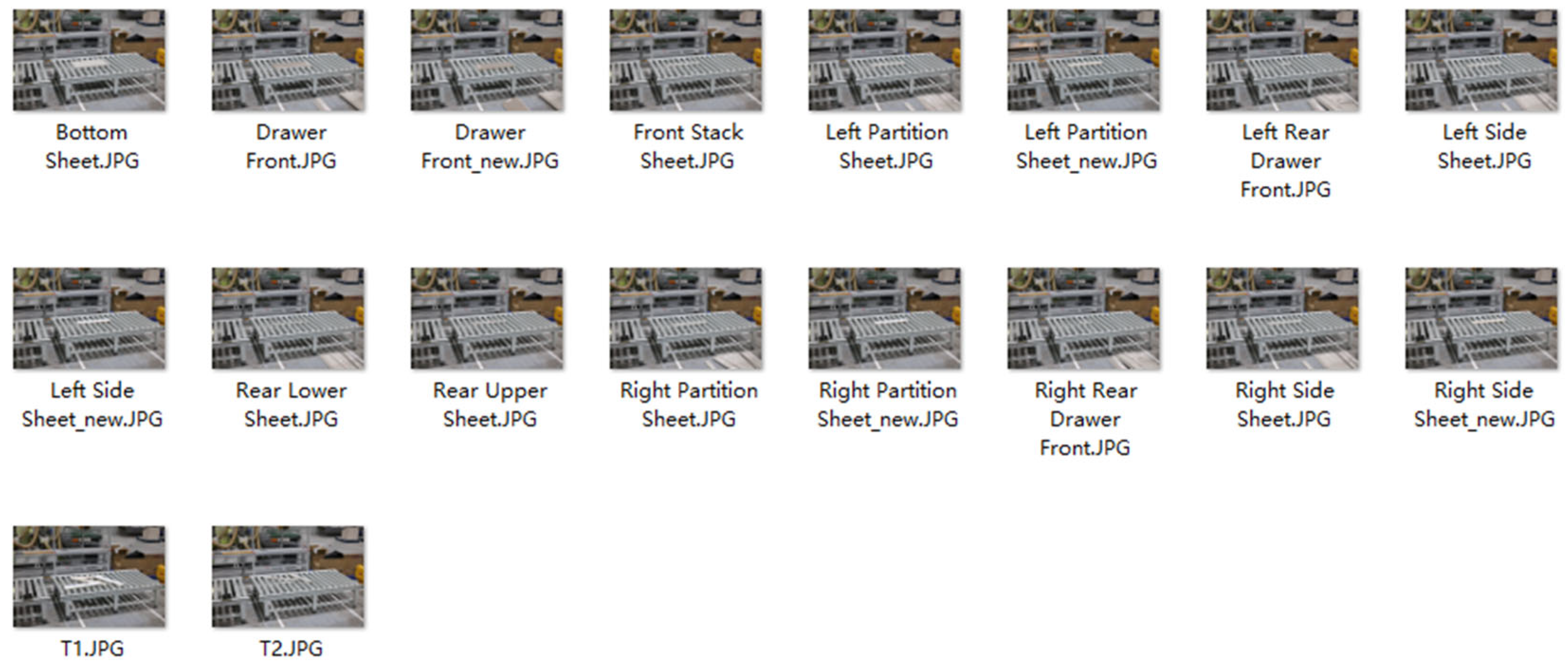Viewport: 1568px width, 666px height.
Task: Open Left Rear Drawer Front.JPG image
Action: pos(1283,60)
